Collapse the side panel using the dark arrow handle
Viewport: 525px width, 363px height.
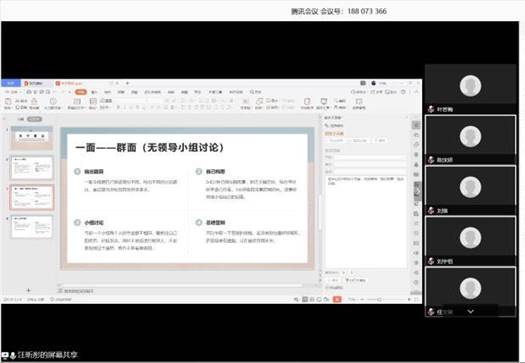pos(418,191)
